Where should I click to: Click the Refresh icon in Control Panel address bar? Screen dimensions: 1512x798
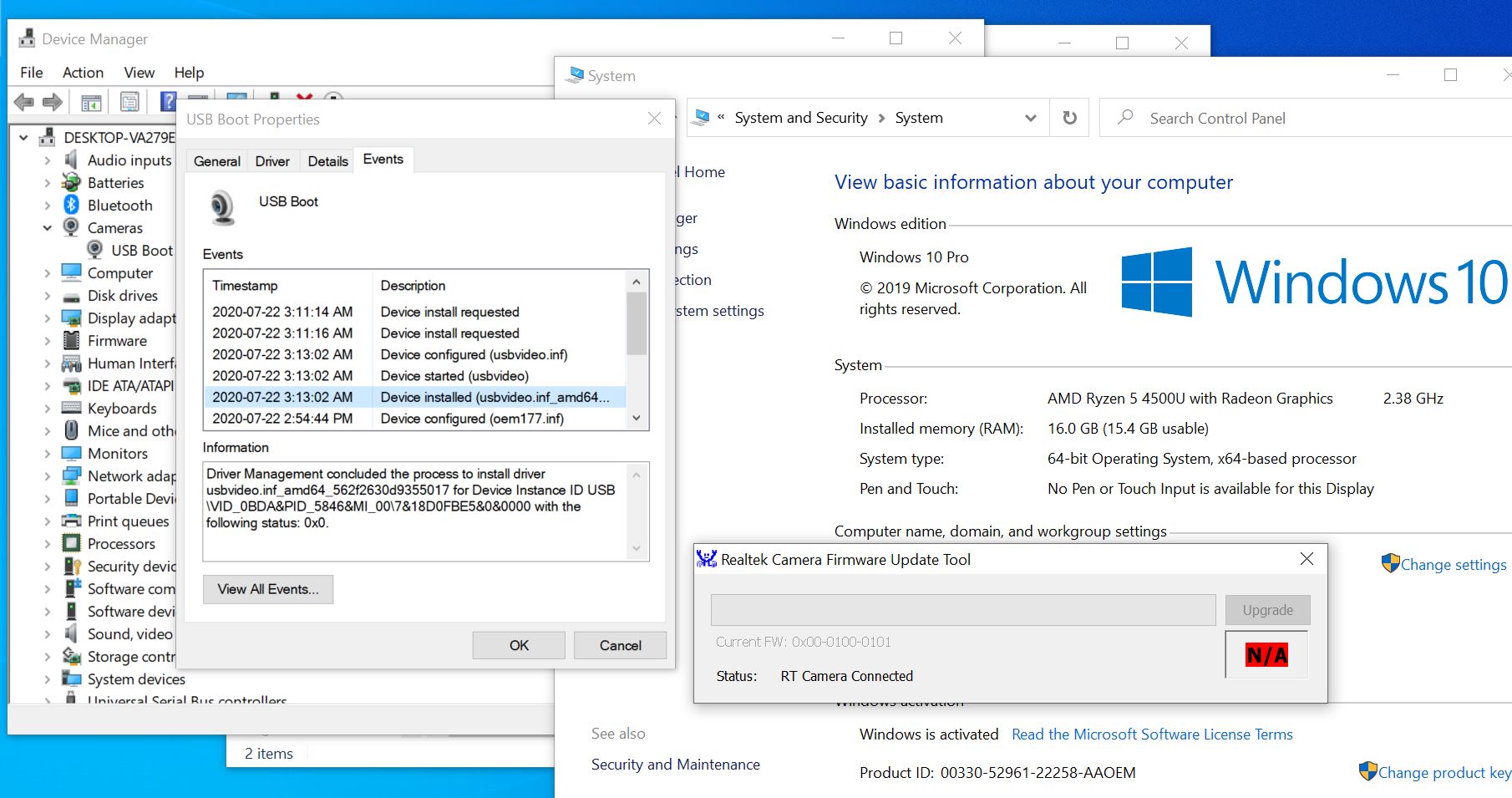[x=1069, y=118]
